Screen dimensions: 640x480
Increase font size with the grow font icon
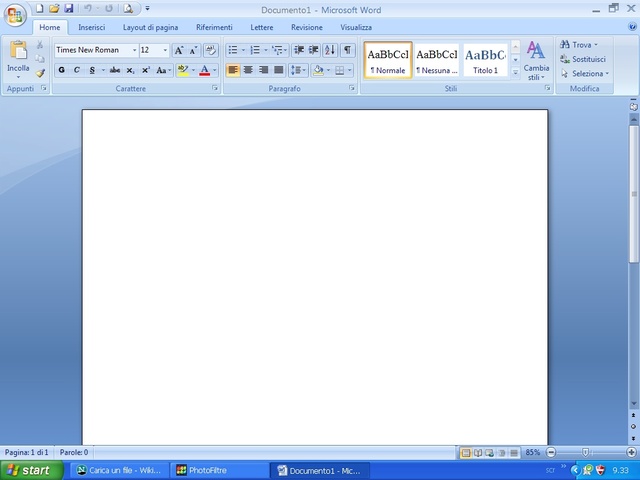click(179, 50)
